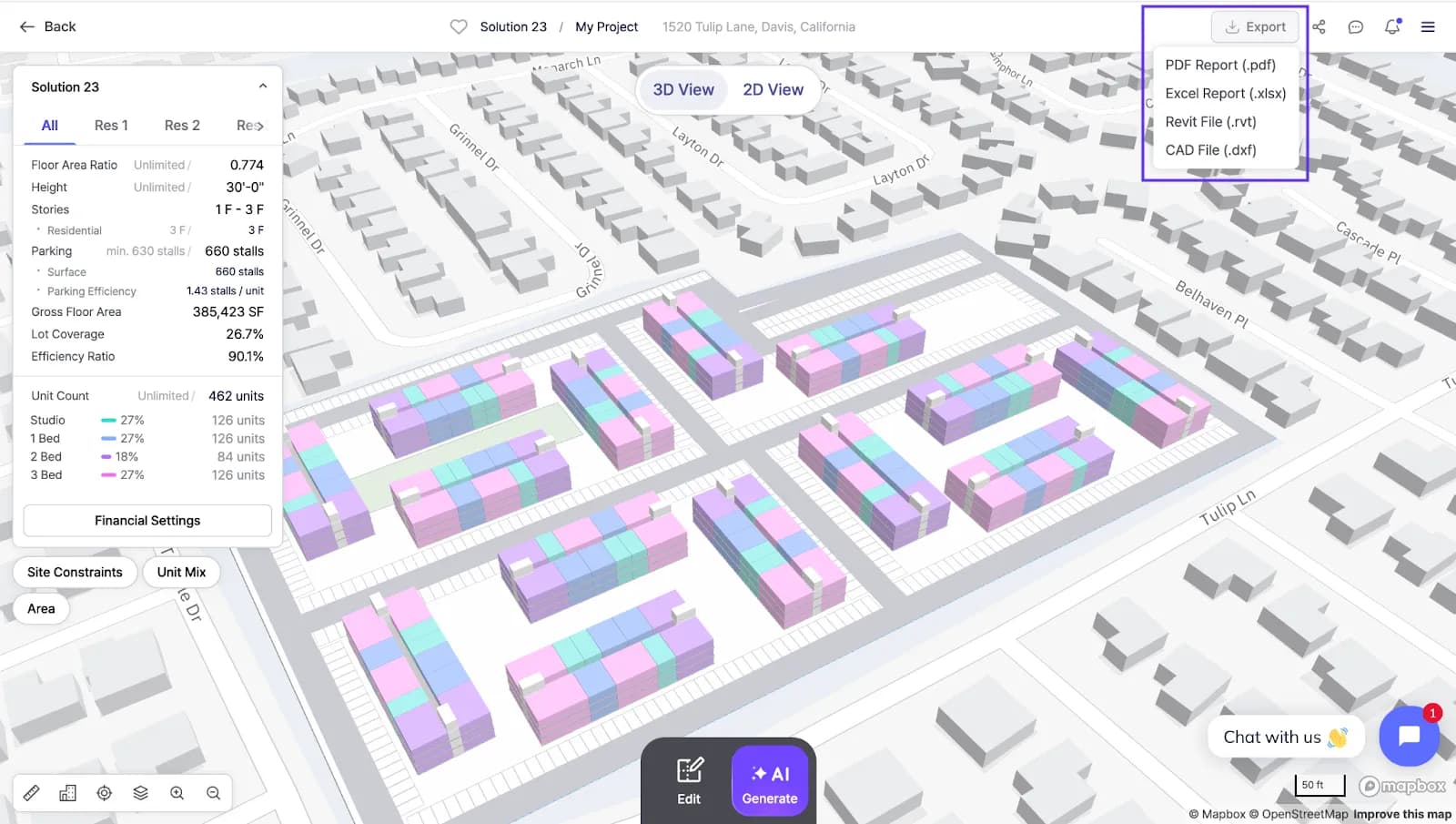This screenshot has width=1456, height=824.
Task: Switch to 2D View
Action: click(773, 89)
